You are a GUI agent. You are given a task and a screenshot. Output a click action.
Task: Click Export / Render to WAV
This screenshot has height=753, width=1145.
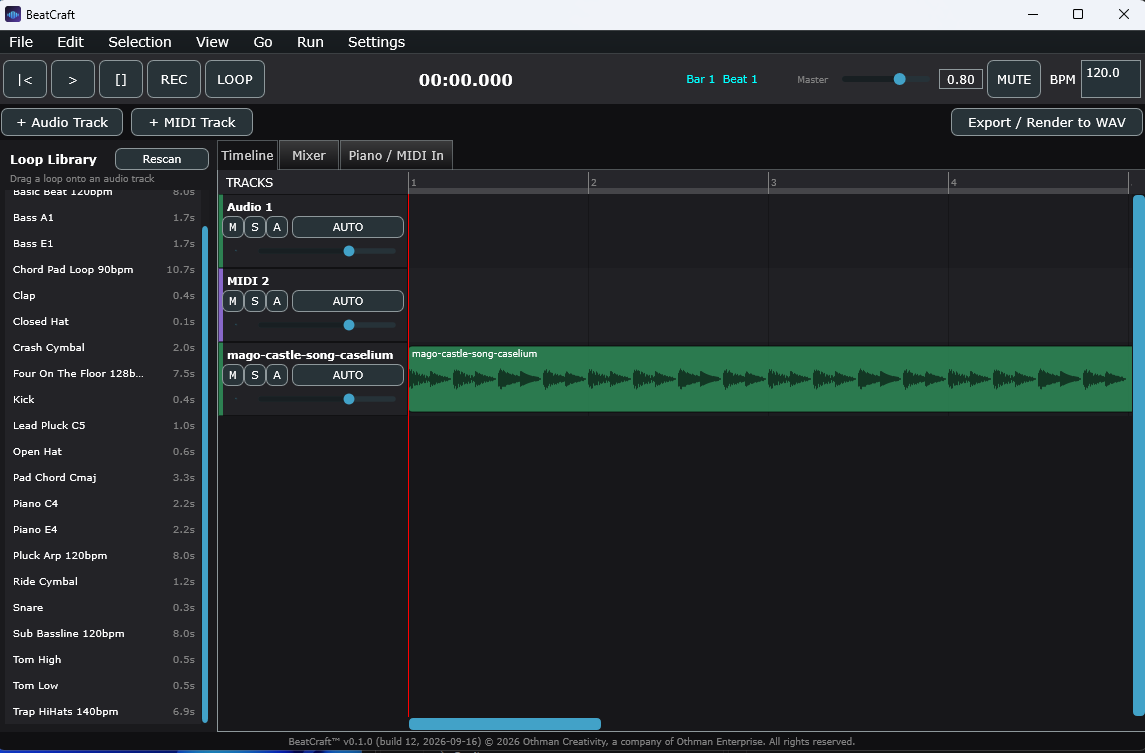tap(1046, 122)
